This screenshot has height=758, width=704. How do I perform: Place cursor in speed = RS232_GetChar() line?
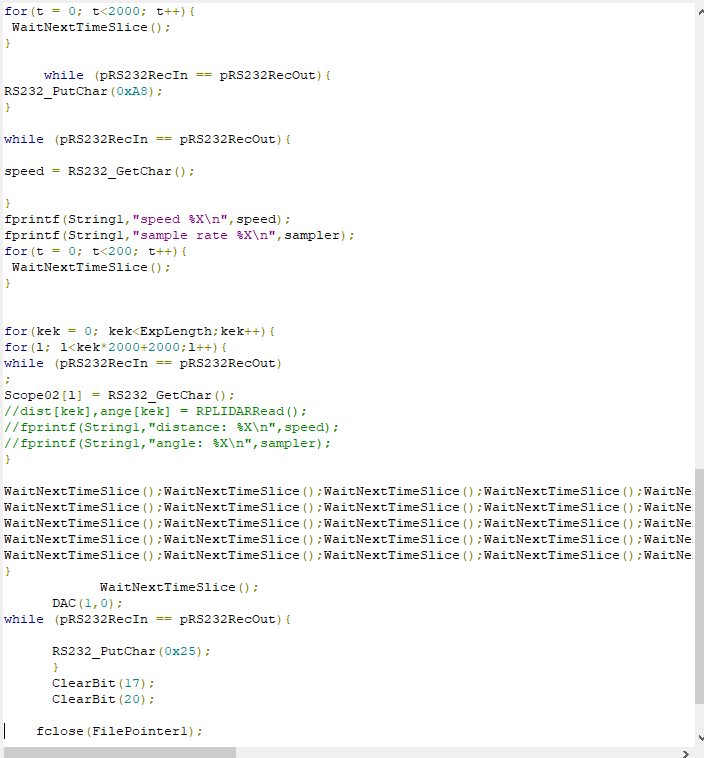point(100,171)
